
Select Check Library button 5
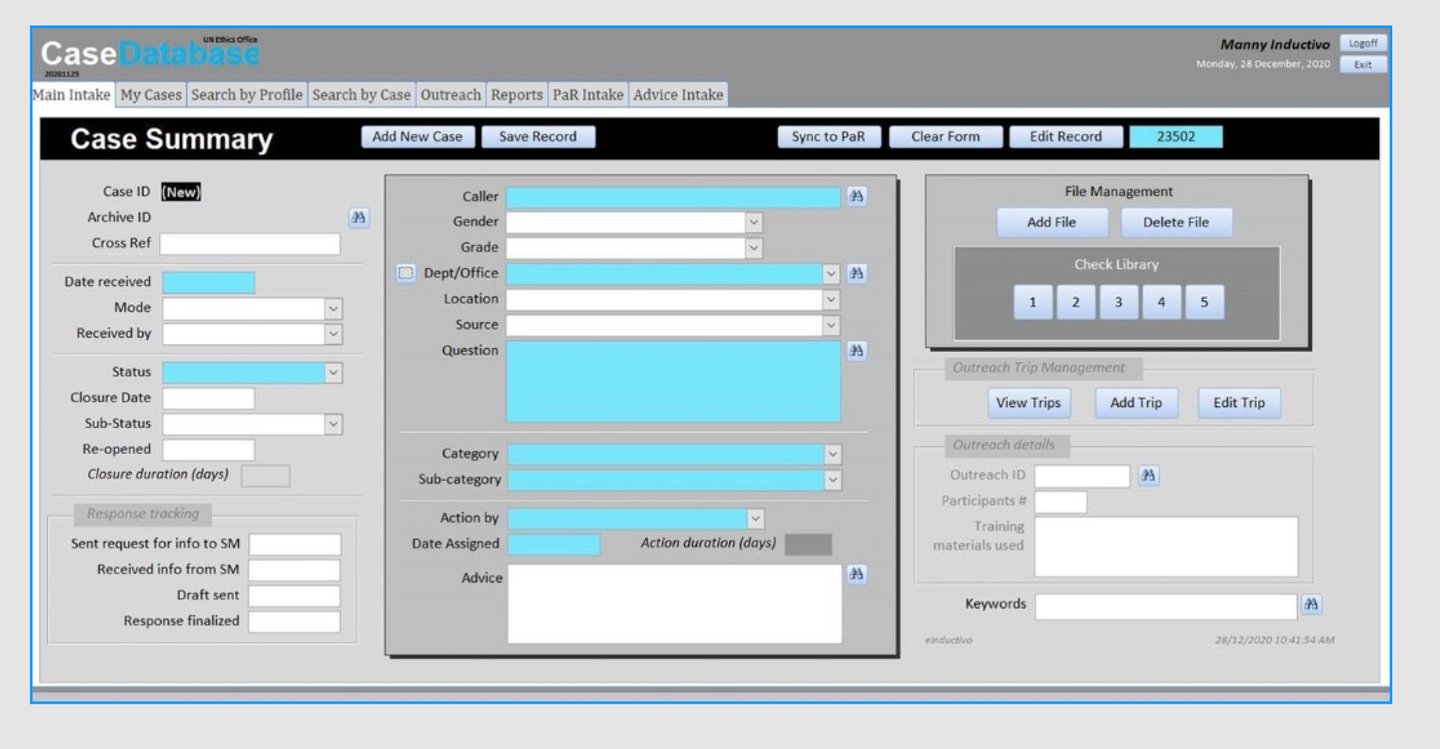tap(1205, 302)
